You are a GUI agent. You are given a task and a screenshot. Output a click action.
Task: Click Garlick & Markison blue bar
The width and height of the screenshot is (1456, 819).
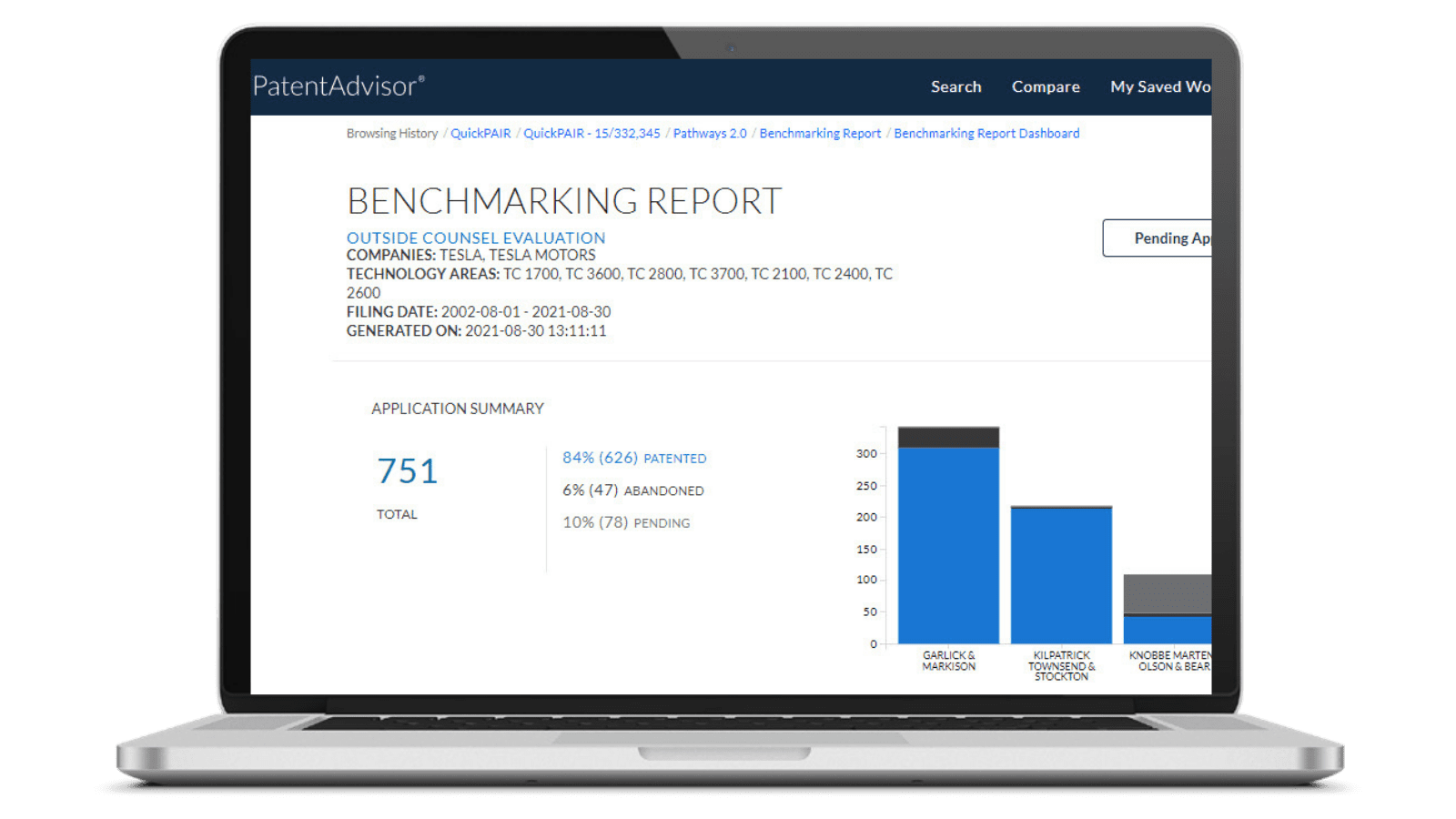[x=948, y=545]
